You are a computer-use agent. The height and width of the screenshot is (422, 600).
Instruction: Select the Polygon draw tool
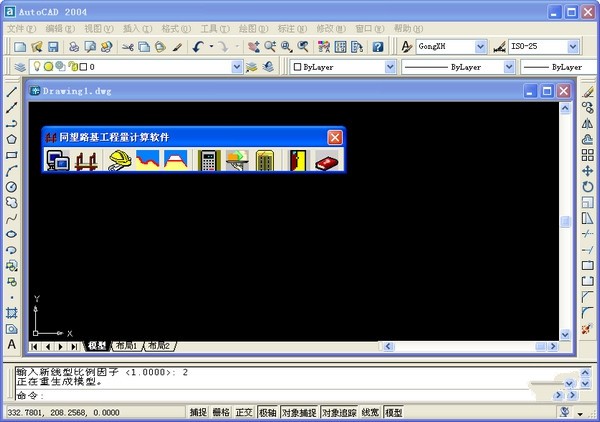11,139
